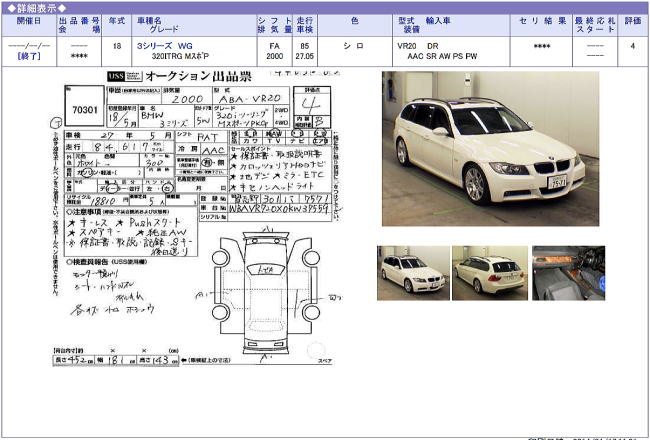The height and width of the screenshot is (440, 650).
Task: Select the evaluation score 4 in the table
Action: (x=633, y=46)
